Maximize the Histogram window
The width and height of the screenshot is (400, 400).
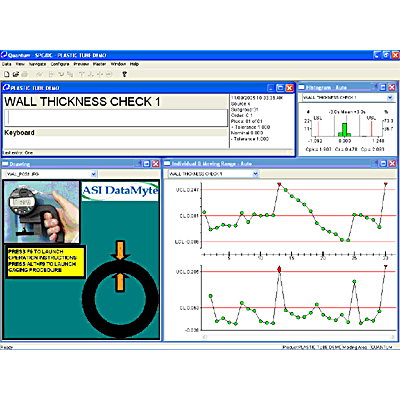(x=383, y=87)
